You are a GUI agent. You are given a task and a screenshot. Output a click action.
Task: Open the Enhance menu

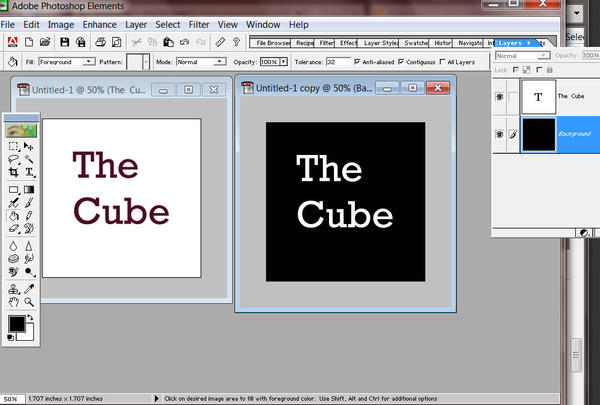[99, 23]
